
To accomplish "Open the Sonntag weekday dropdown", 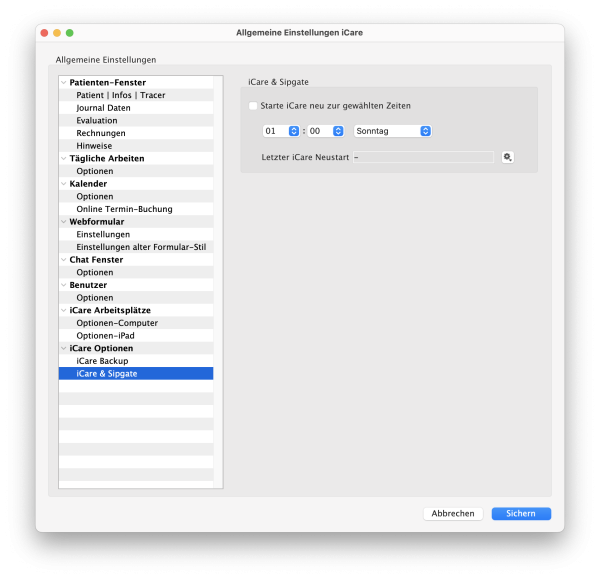I will [393, 131].
